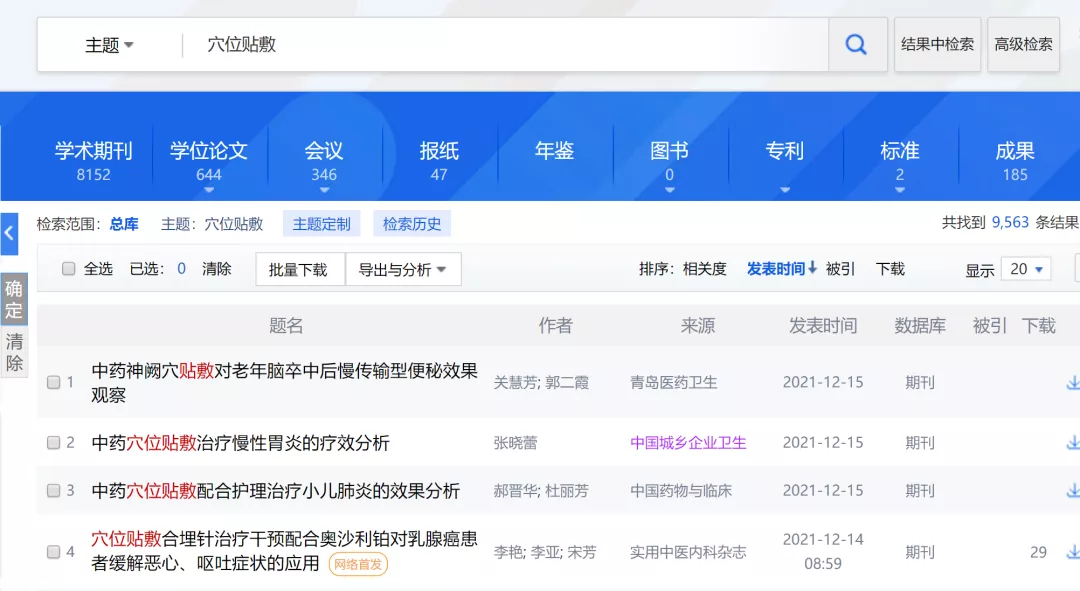Image resolution: width=1080 pixels, height=591 pixels.
Task: Open the 主题 search field dropdown
Action: tap(110, 45)
